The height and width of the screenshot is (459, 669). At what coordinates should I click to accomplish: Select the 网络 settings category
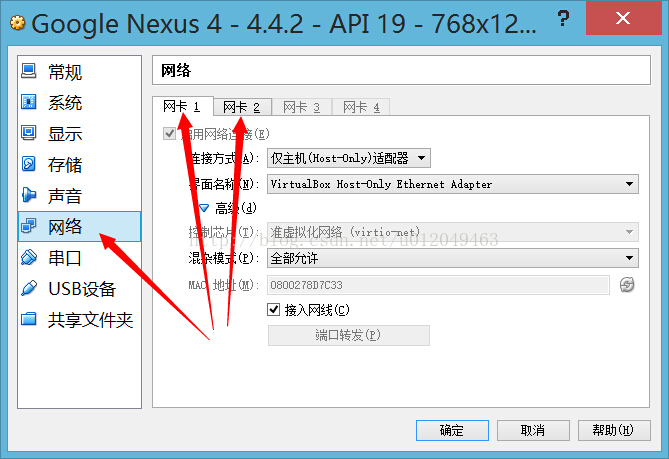click(79, 227)
